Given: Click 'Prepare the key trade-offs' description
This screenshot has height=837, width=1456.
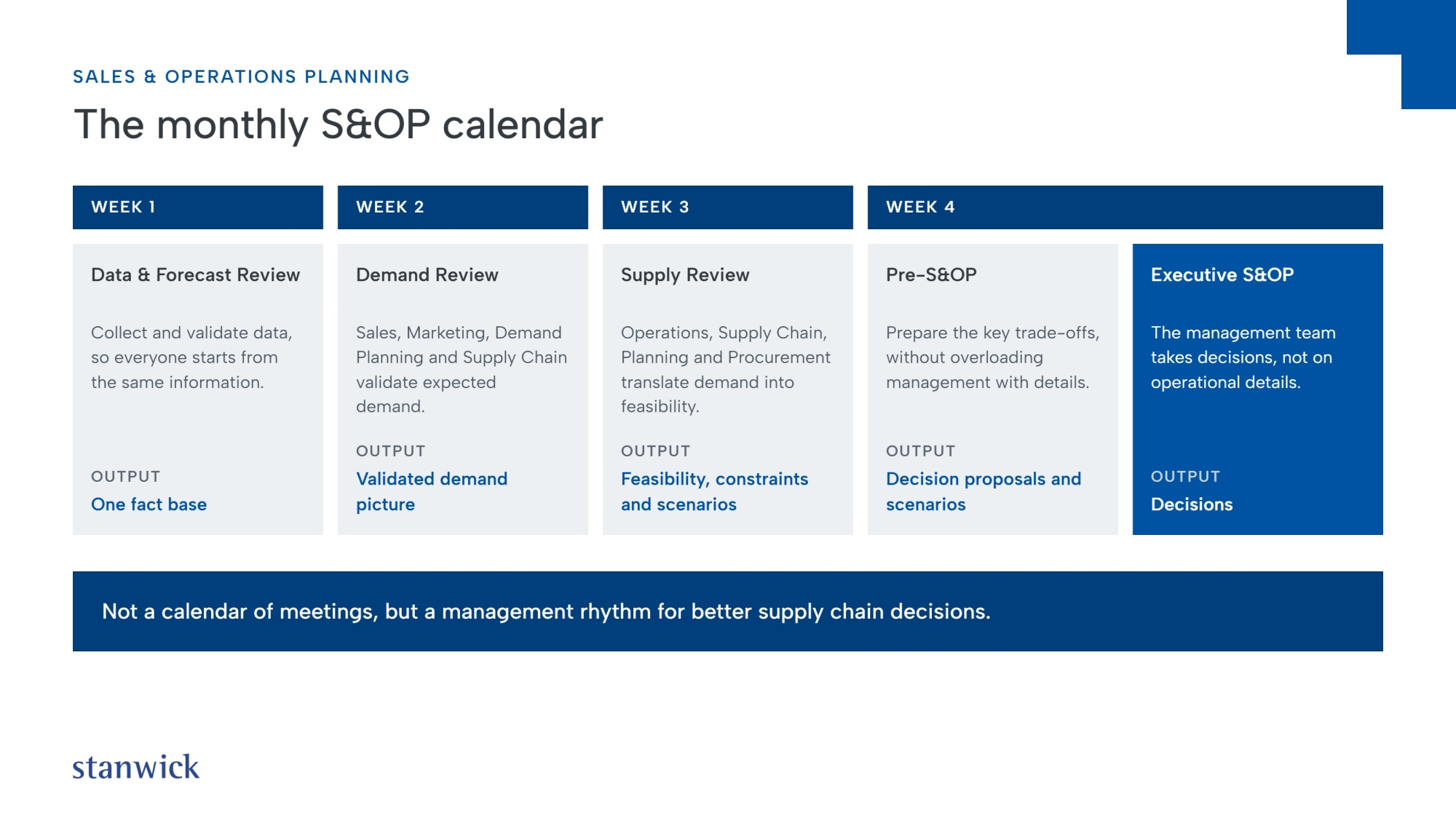Looking at the screenshot, I should [x=992, y=357].
